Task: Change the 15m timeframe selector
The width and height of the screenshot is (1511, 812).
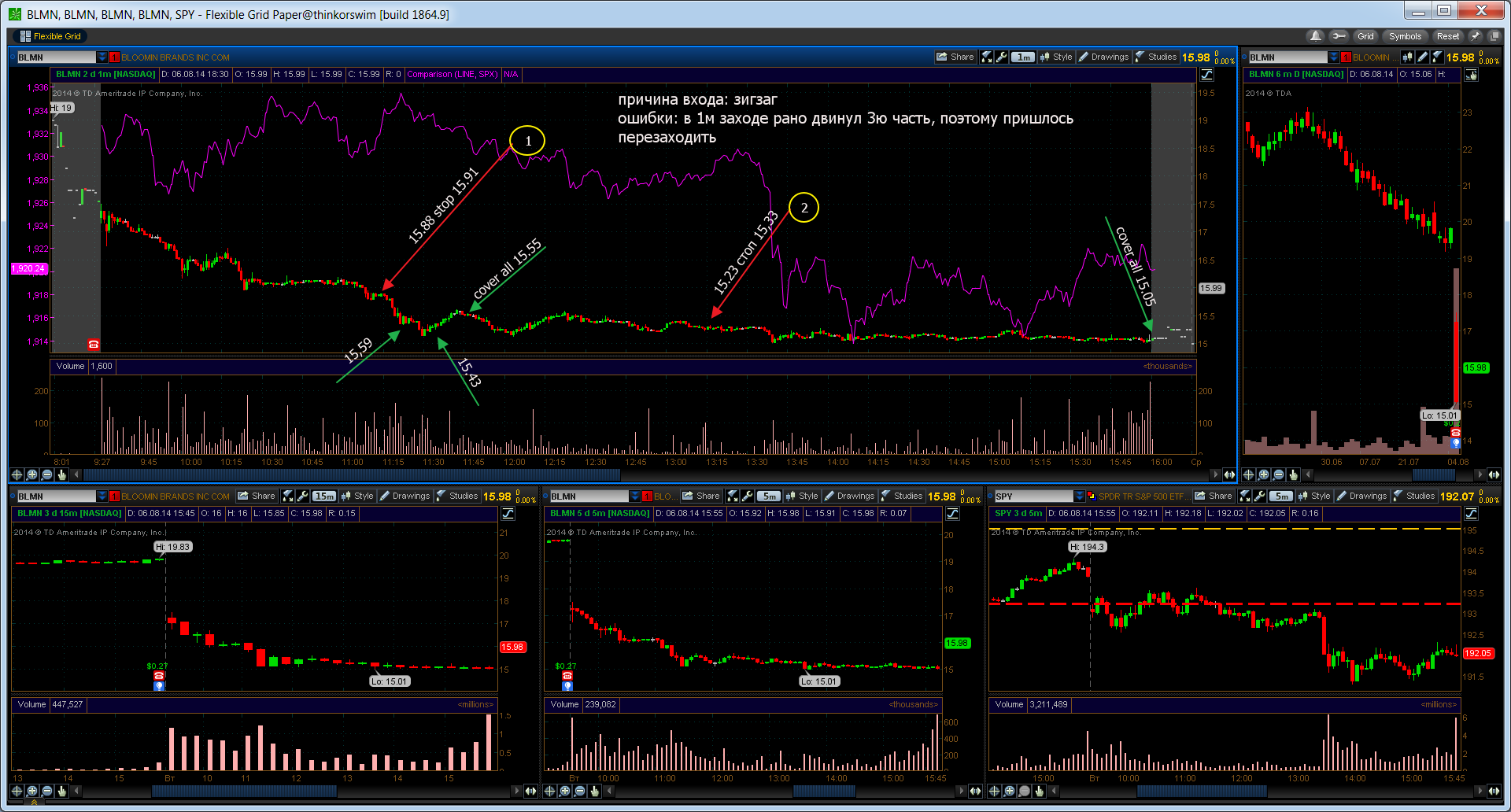Action: (x=324, y=496)
